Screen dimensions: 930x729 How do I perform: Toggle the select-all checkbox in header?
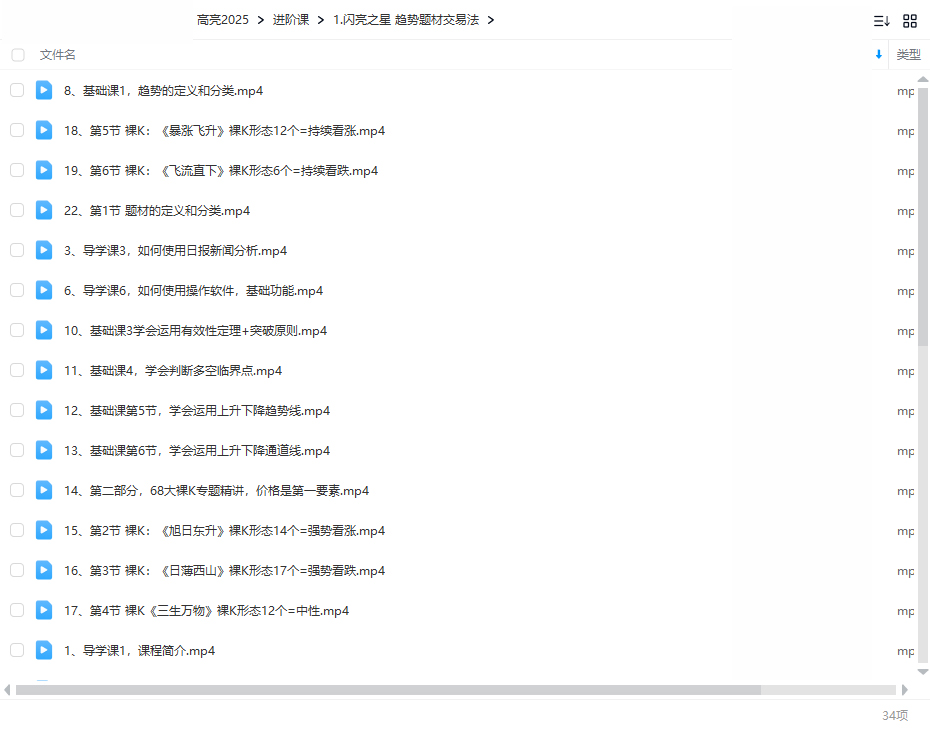click(x=18, y=55)
